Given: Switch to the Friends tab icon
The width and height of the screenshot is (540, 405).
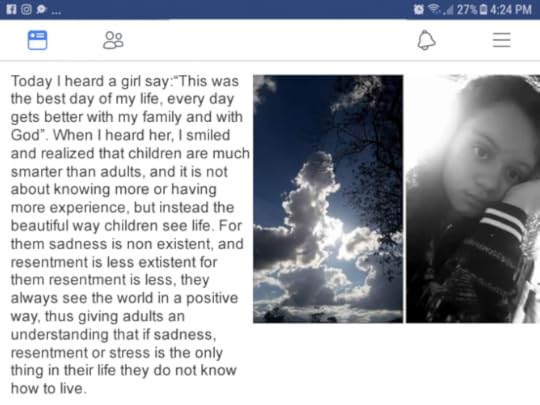Looking at the screenshot, I should point(113,41).
